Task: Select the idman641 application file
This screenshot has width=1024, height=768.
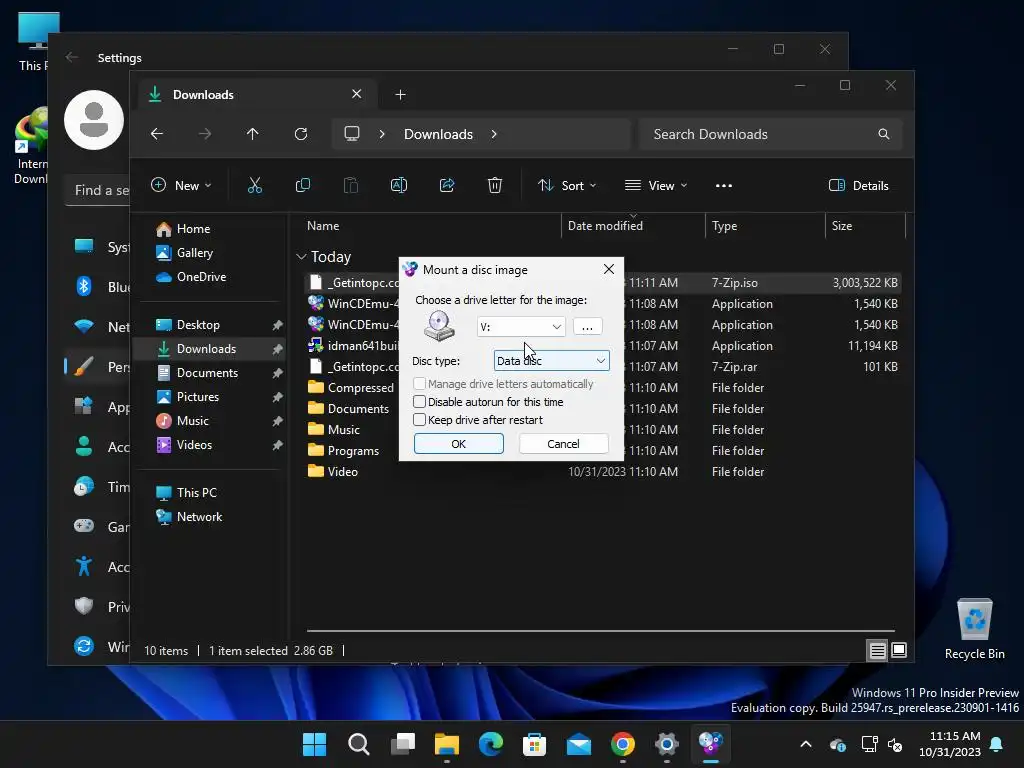Action: [x=601, y=345]
